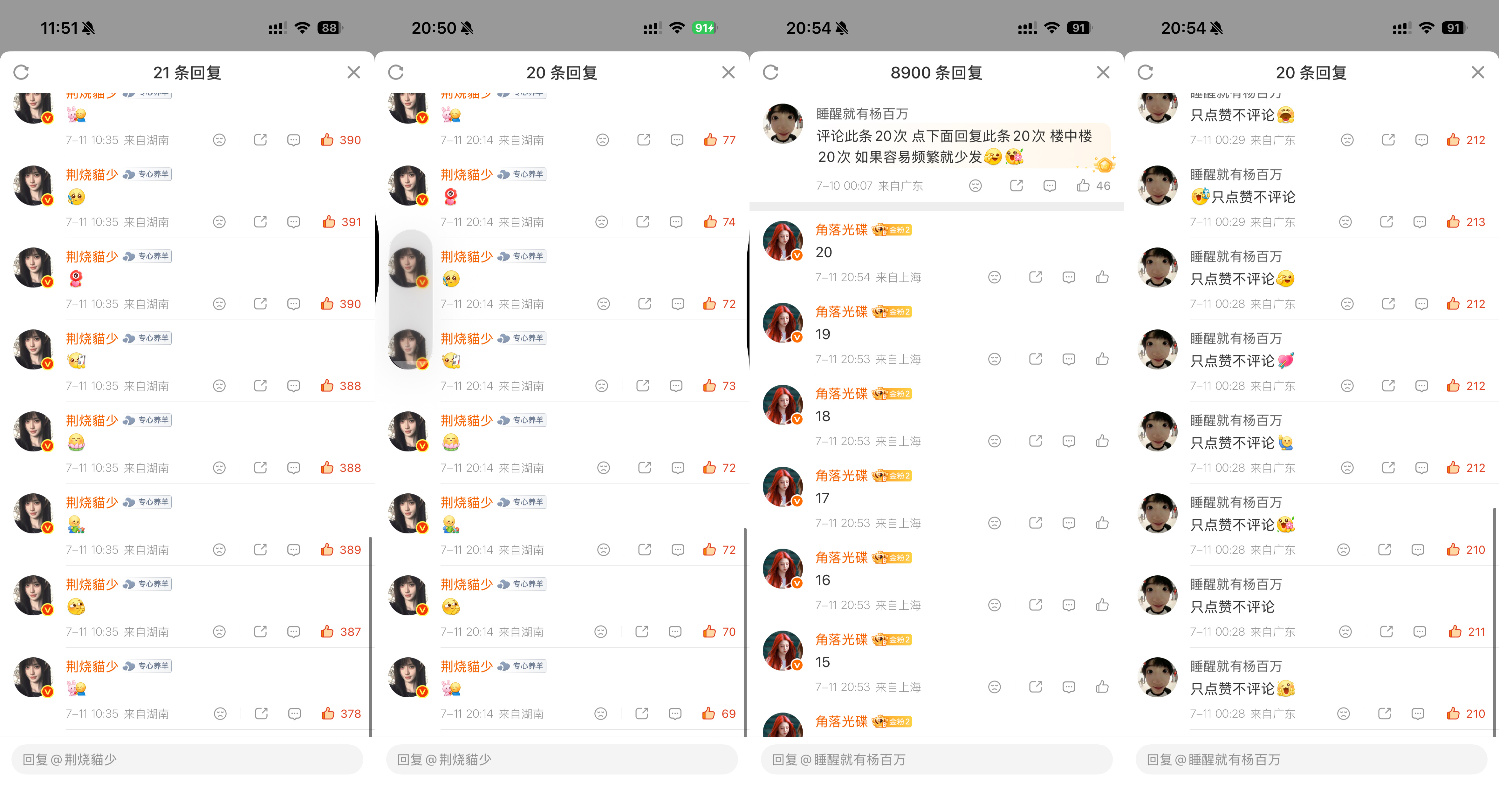Share the main comment dated 7-10 00:07
Image resolution: width=1499 pixels, height=812 pixels.
[1016, 185]
